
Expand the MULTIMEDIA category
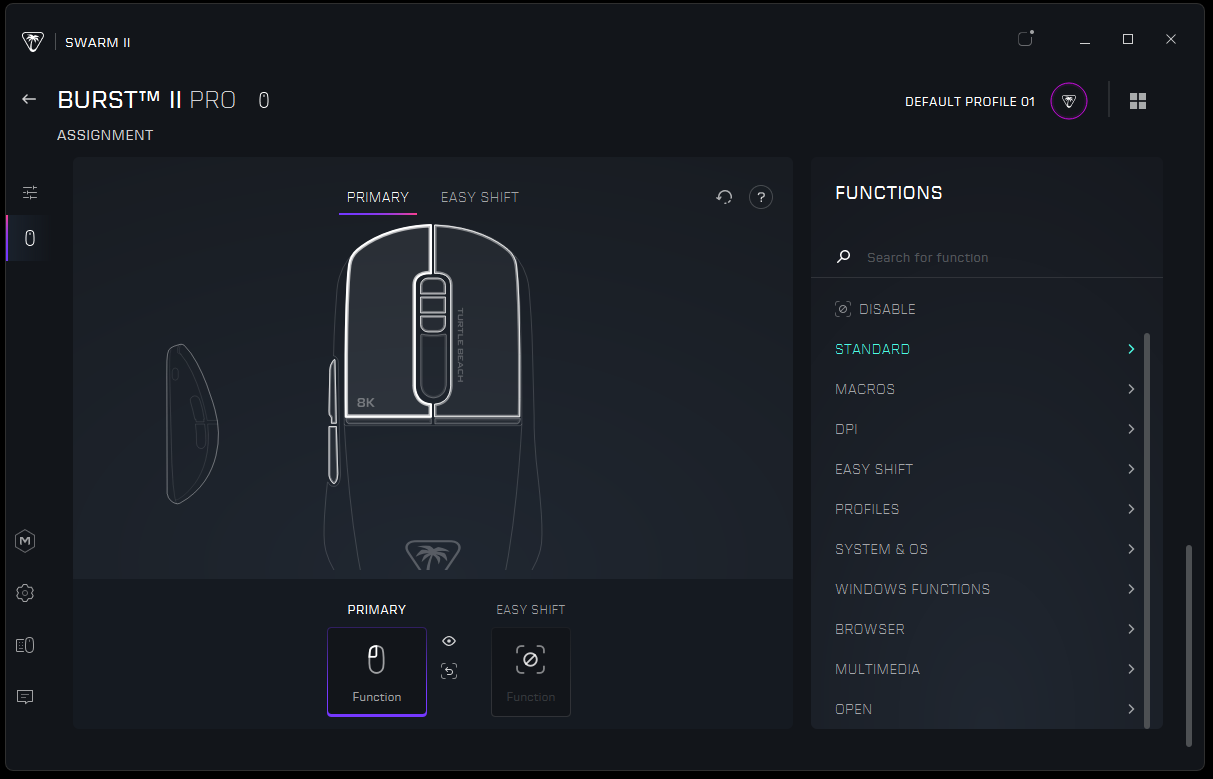pos(985,669)
